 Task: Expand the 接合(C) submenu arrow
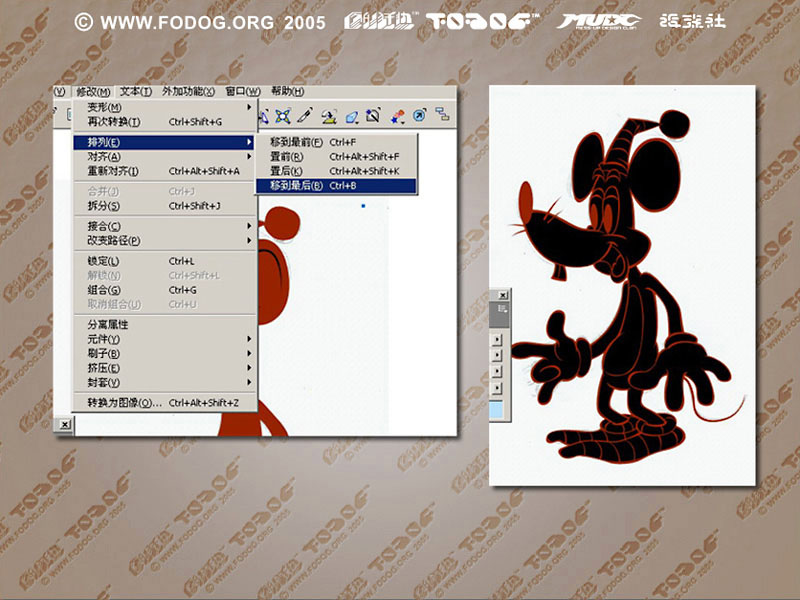(x=249, y=226)
